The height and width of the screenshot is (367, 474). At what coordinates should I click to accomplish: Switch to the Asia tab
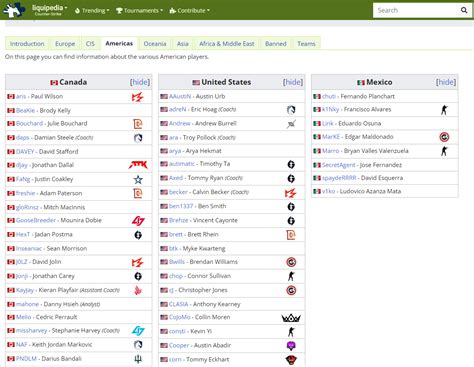183,44
